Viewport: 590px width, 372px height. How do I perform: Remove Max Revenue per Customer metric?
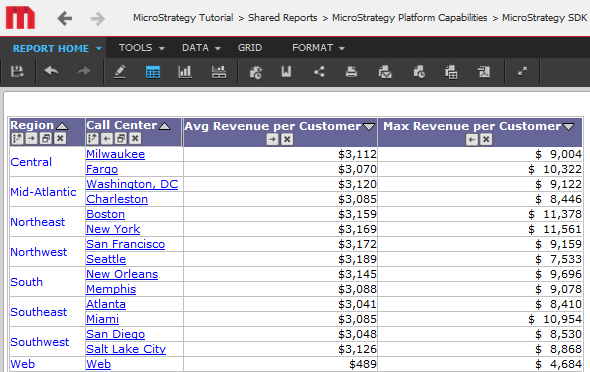pos(486,140)
